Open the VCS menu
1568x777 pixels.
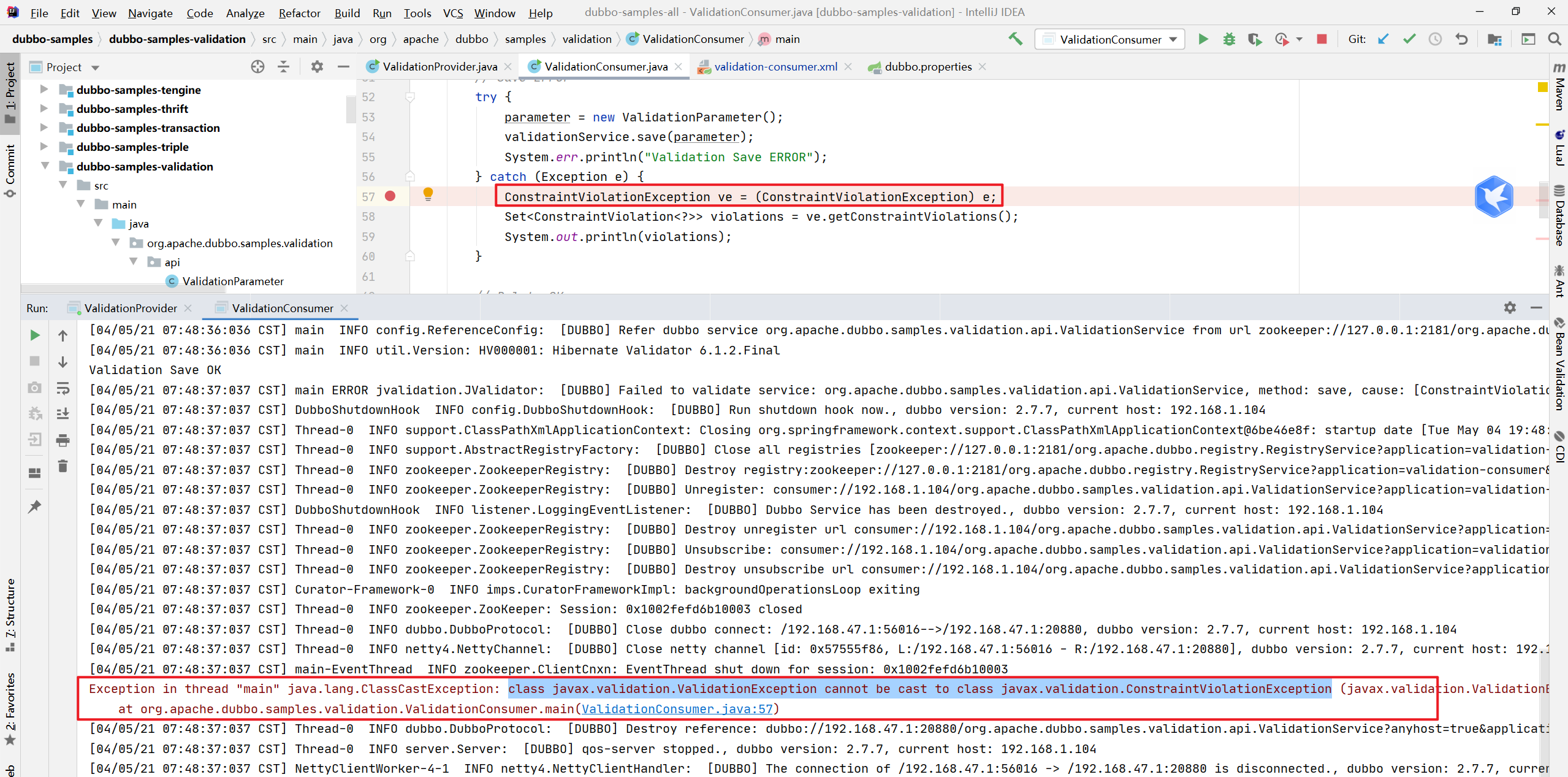coord(453,13)
